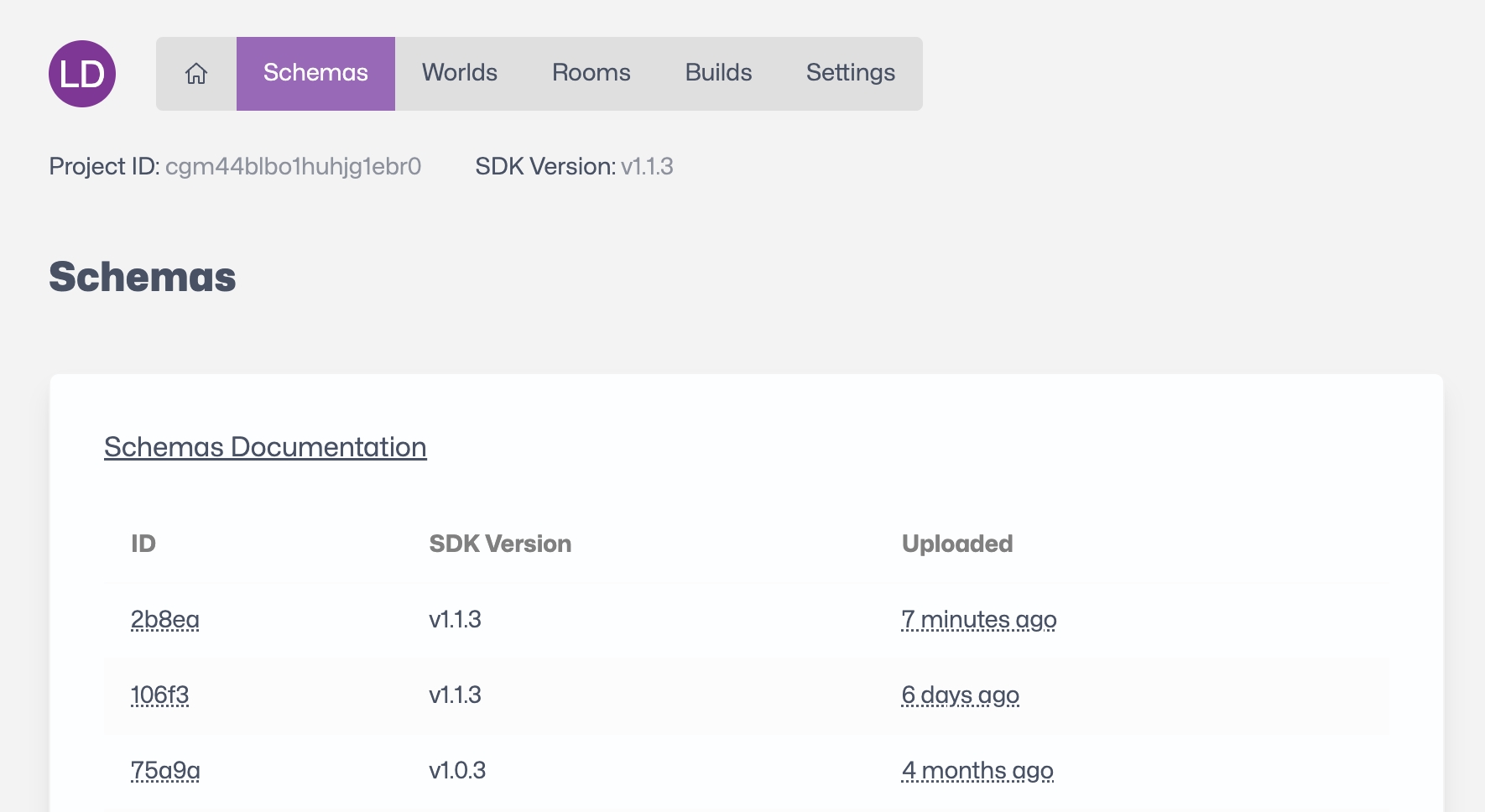Click the ID column header
The image size is (1485, 812).
(x=143, y=544)
